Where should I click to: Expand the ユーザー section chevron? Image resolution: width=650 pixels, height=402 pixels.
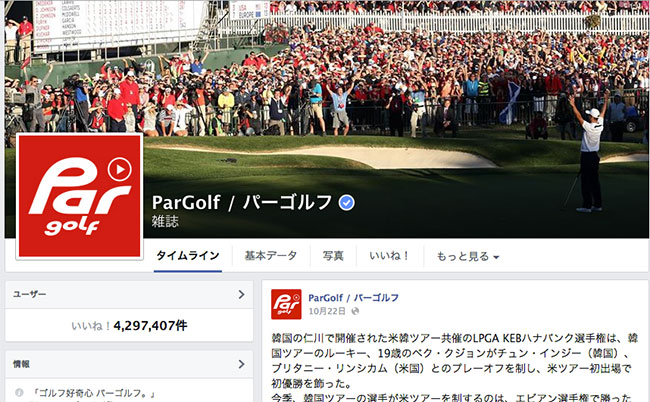(241, 295)
